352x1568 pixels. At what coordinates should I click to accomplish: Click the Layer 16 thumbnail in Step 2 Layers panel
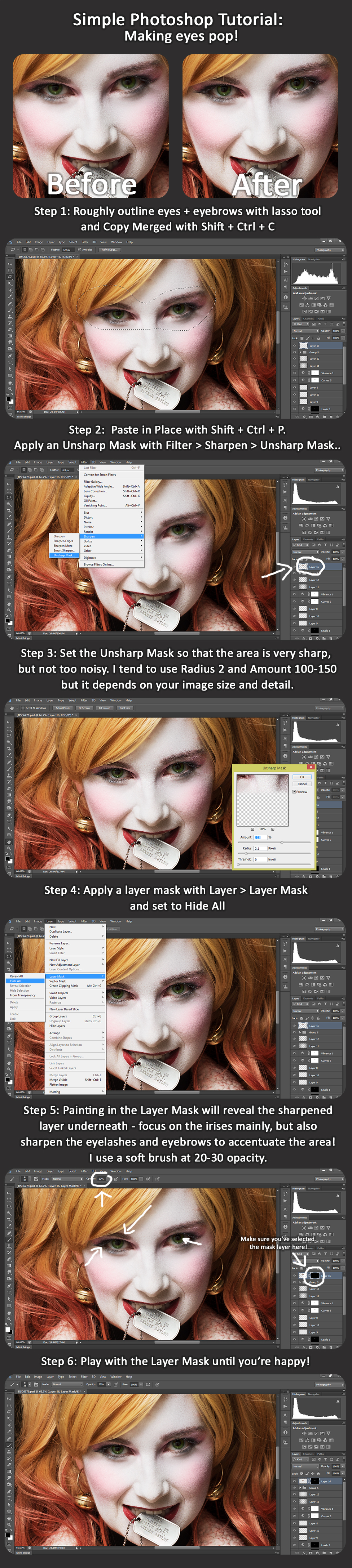[303, 567]
